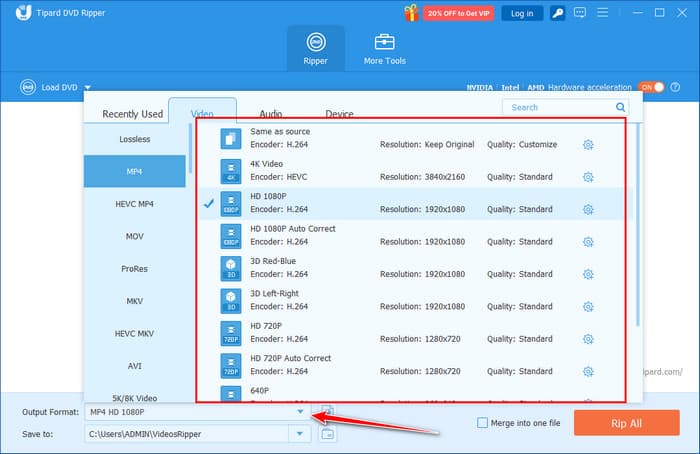Click the format search field
The height and width of the screenshot is (454, 700).
(x=558, y=107)
